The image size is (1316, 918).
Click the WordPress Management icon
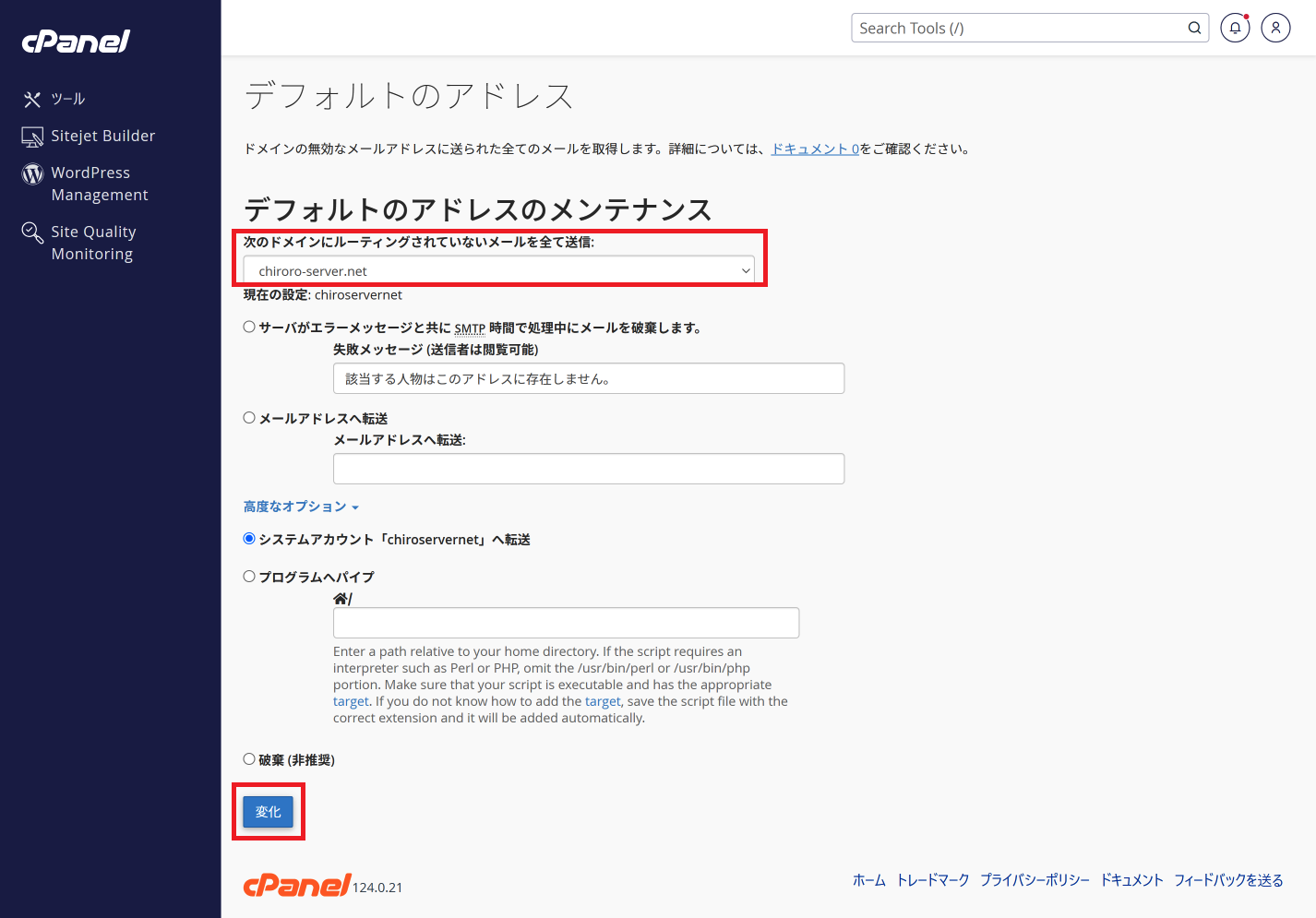[x=32, y=173]
